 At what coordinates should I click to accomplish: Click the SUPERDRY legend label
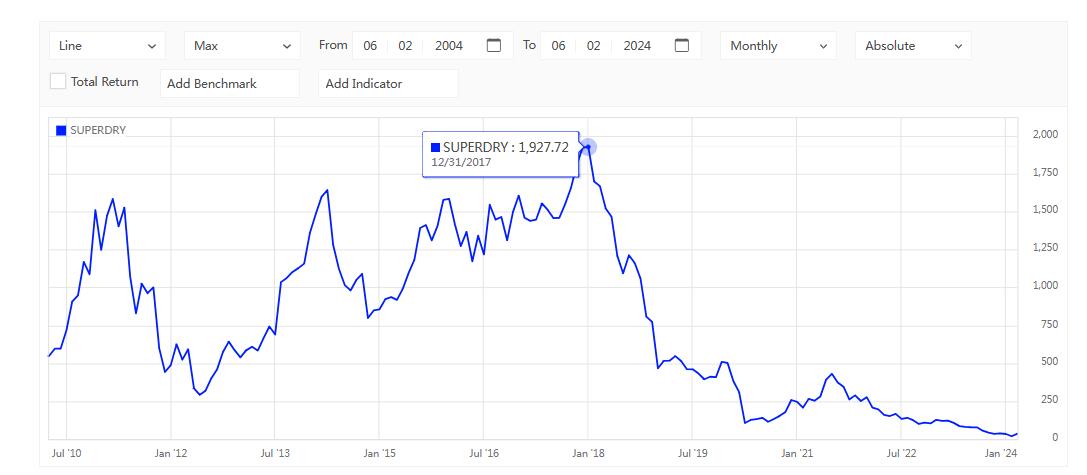click(98, 130)
